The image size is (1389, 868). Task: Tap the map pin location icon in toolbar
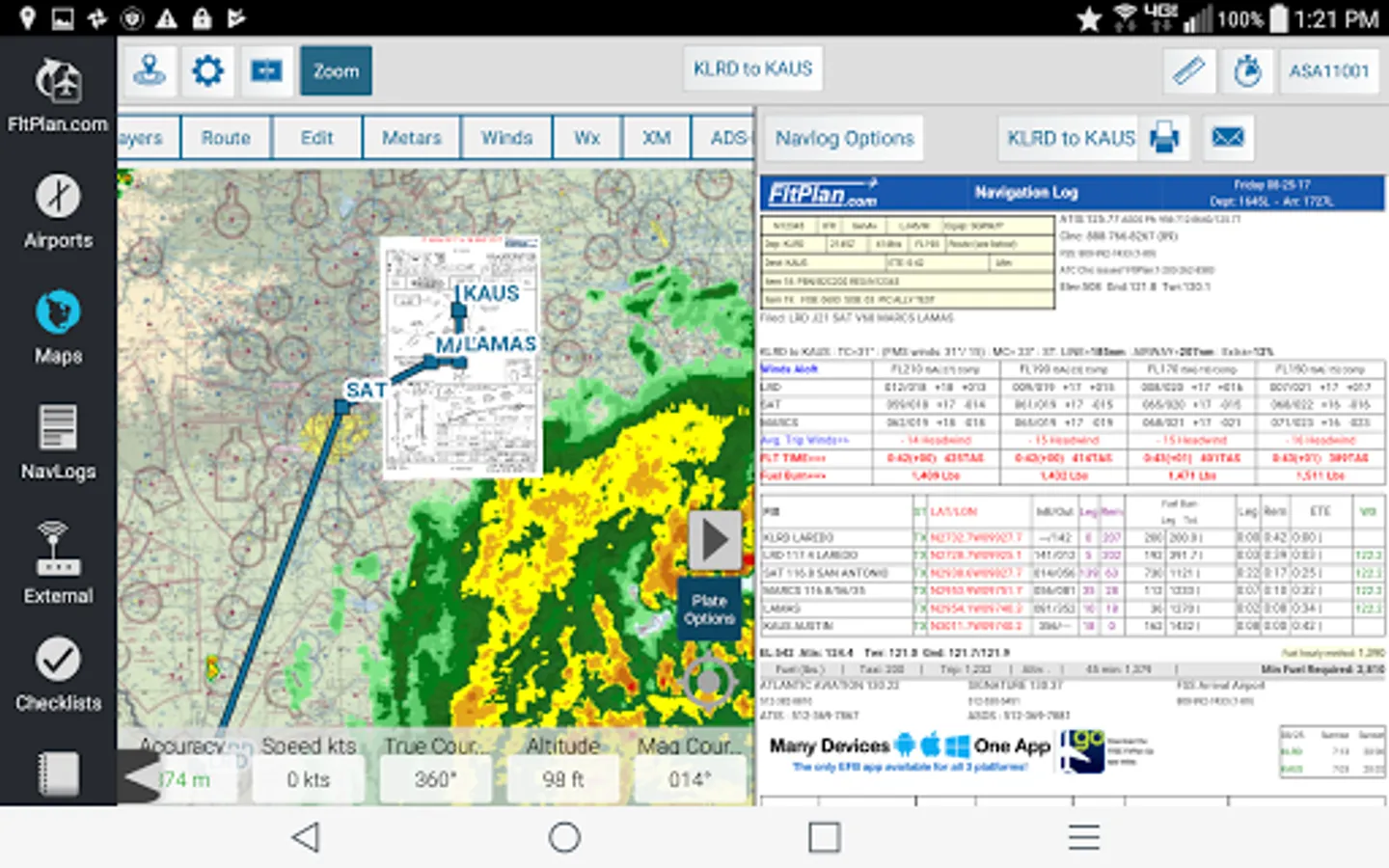[150, 70]
